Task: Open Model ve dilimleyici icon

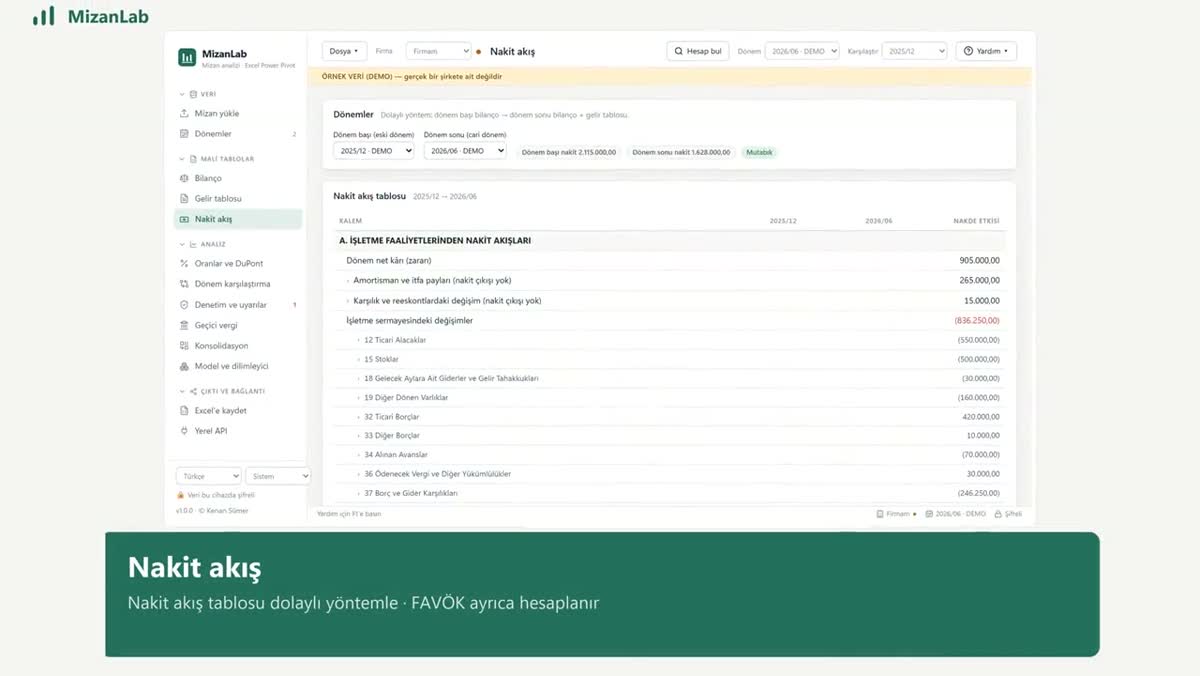Action: click(x=184, y=366)
